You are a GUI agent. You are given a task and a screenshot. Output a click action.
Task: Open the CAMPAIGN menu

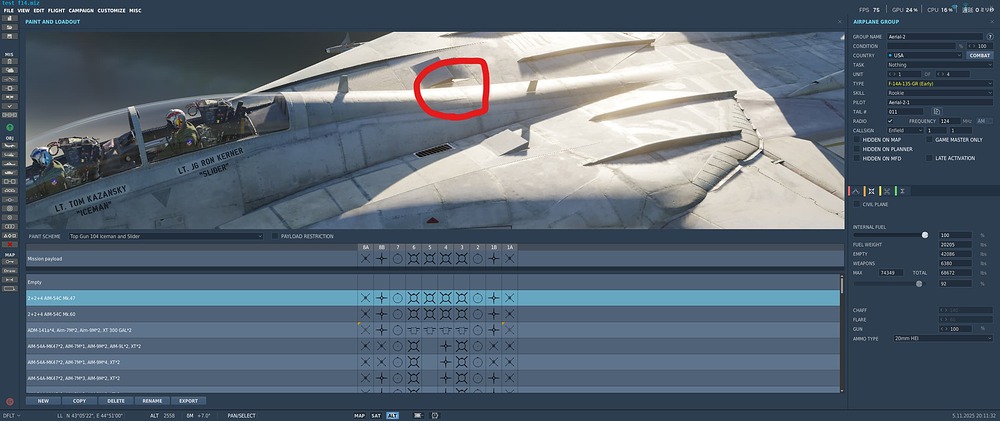coord(81,11)
